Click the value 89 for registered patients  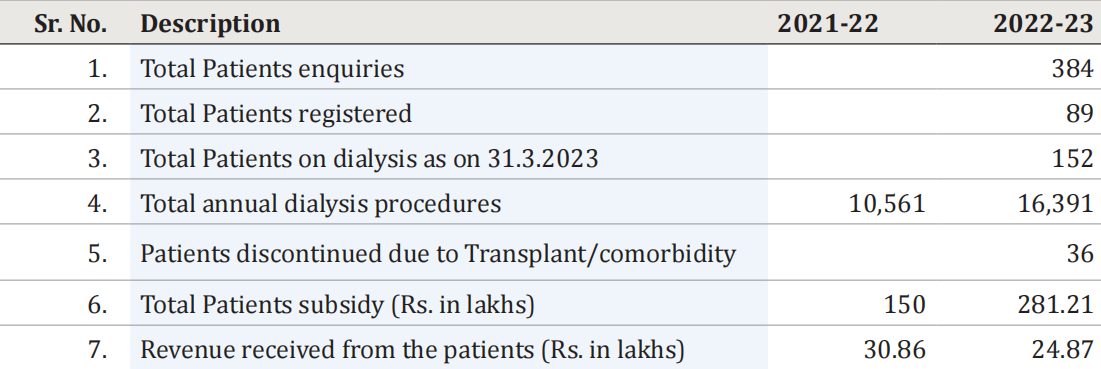1080,114
